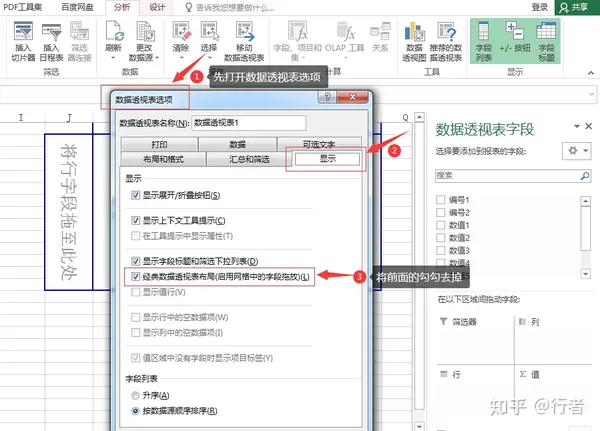Click the 选择 (Select) icon in the ribbon
This screenshot has height=431, width=600.
click(x=209, y=31)
